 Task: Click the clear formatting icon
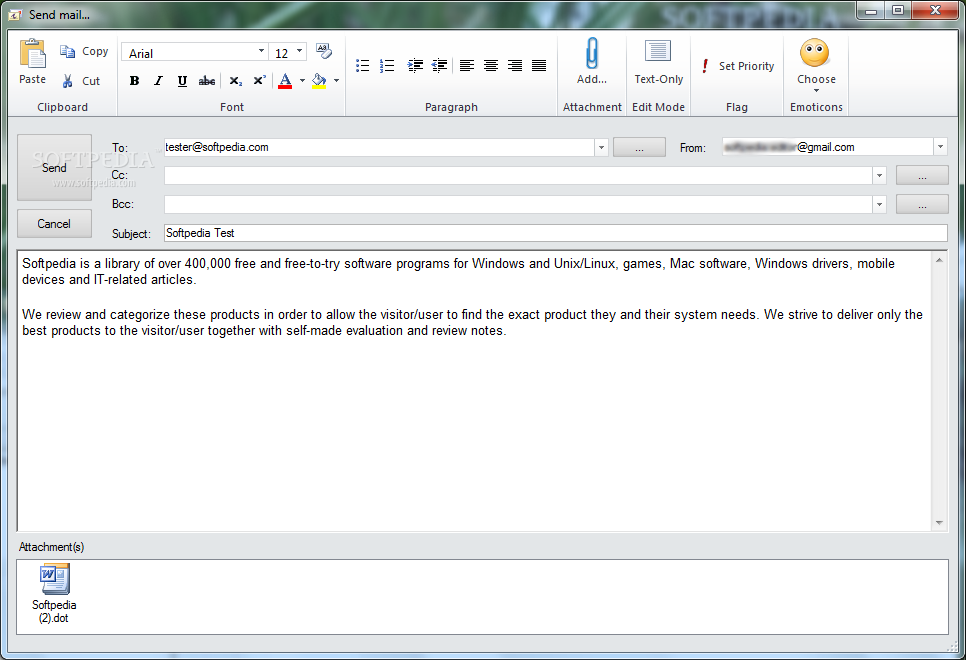click(x=324, y=51)
